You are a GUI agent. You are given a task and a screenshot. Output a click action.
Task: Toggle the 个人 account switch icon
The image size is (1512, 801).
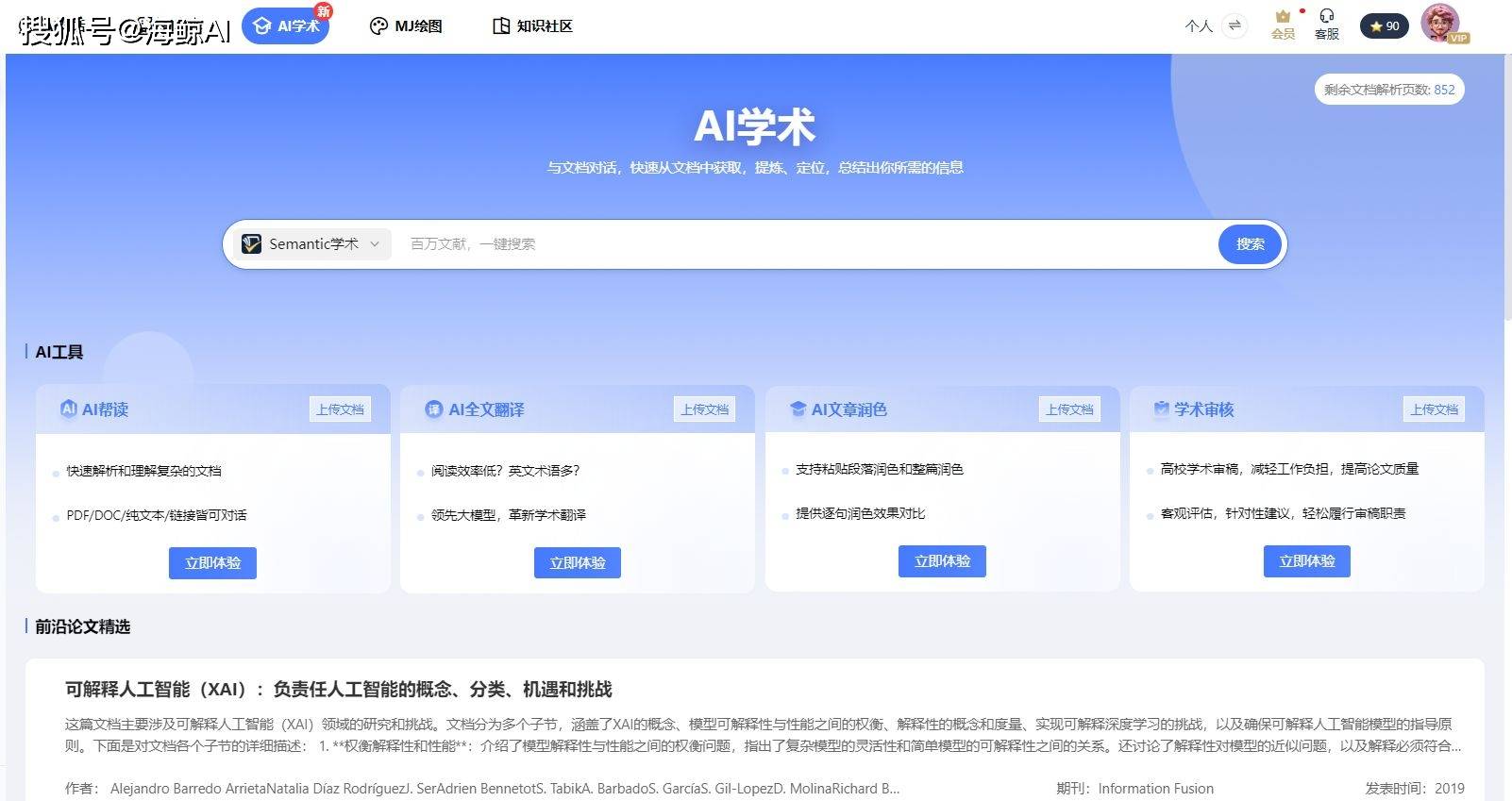point(1234,26)
